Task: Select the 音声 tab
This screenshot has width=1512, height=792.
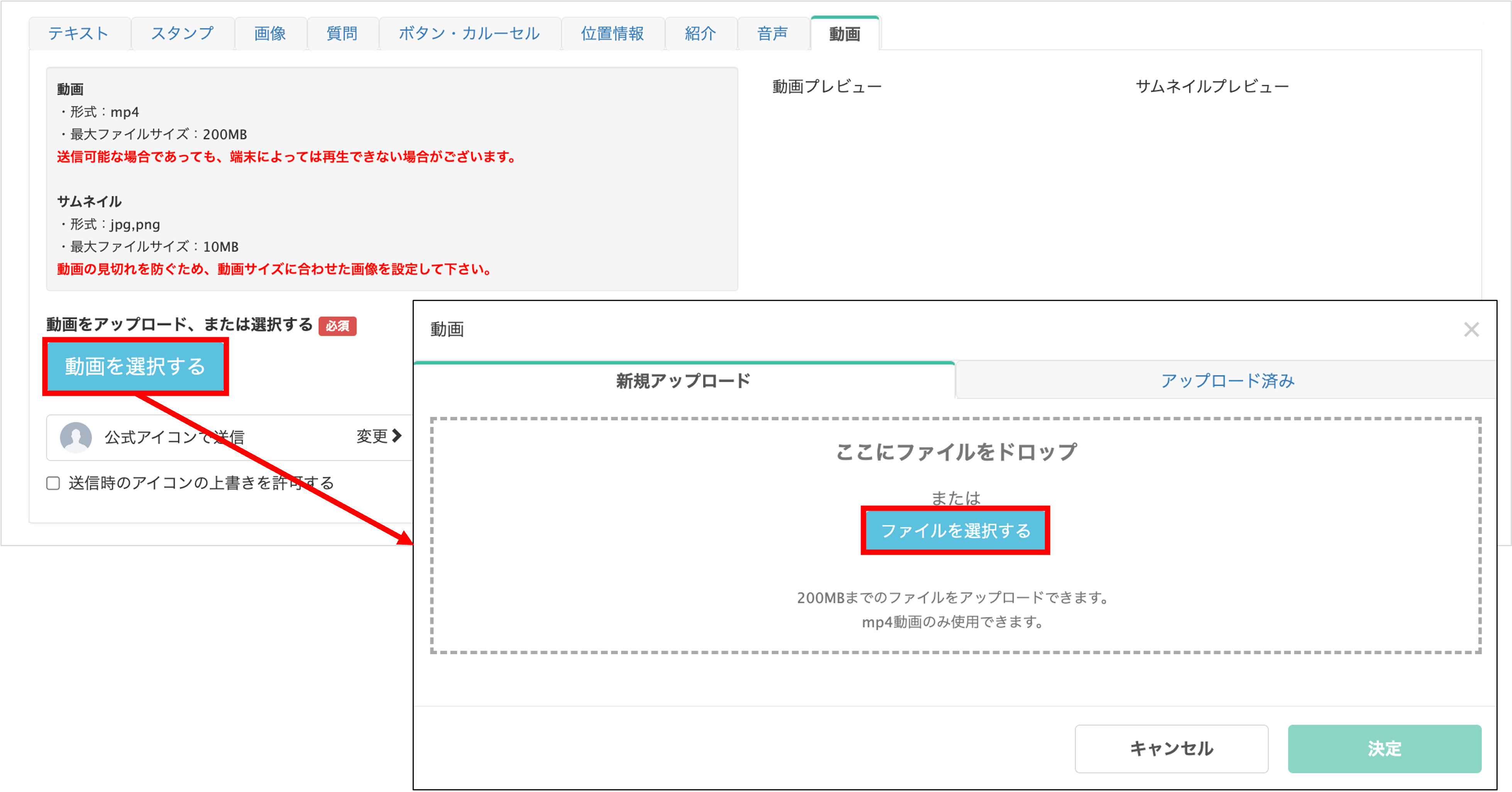Action: point(772,34)
